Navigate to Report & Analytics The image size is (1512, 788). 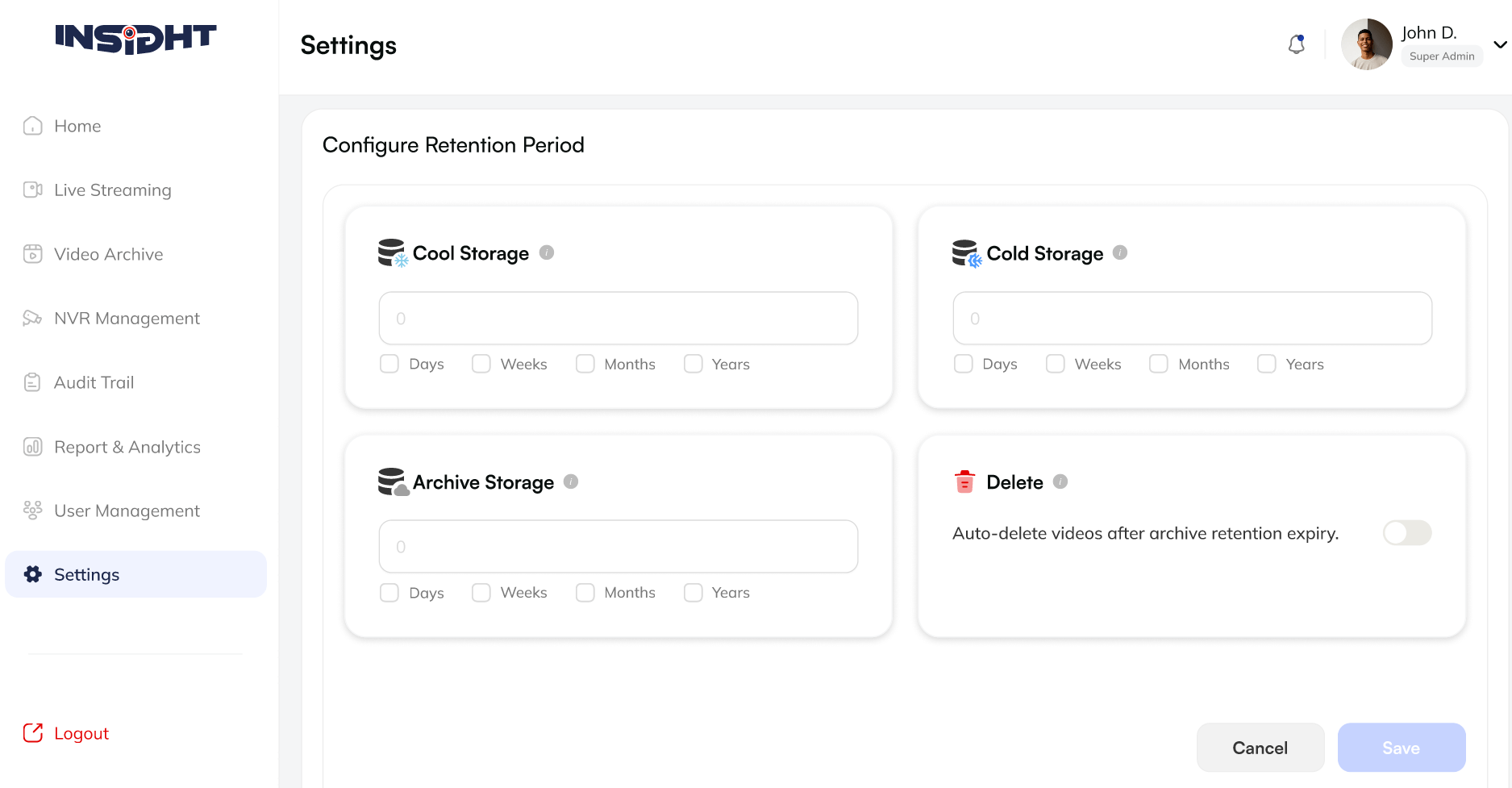pyautogui.click(x=127, y=447)
